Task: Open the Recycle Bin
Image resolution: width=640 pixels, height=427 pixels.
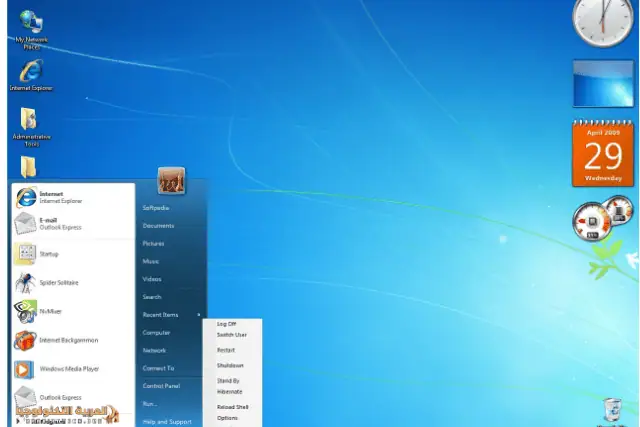Action: pos(613,411)
